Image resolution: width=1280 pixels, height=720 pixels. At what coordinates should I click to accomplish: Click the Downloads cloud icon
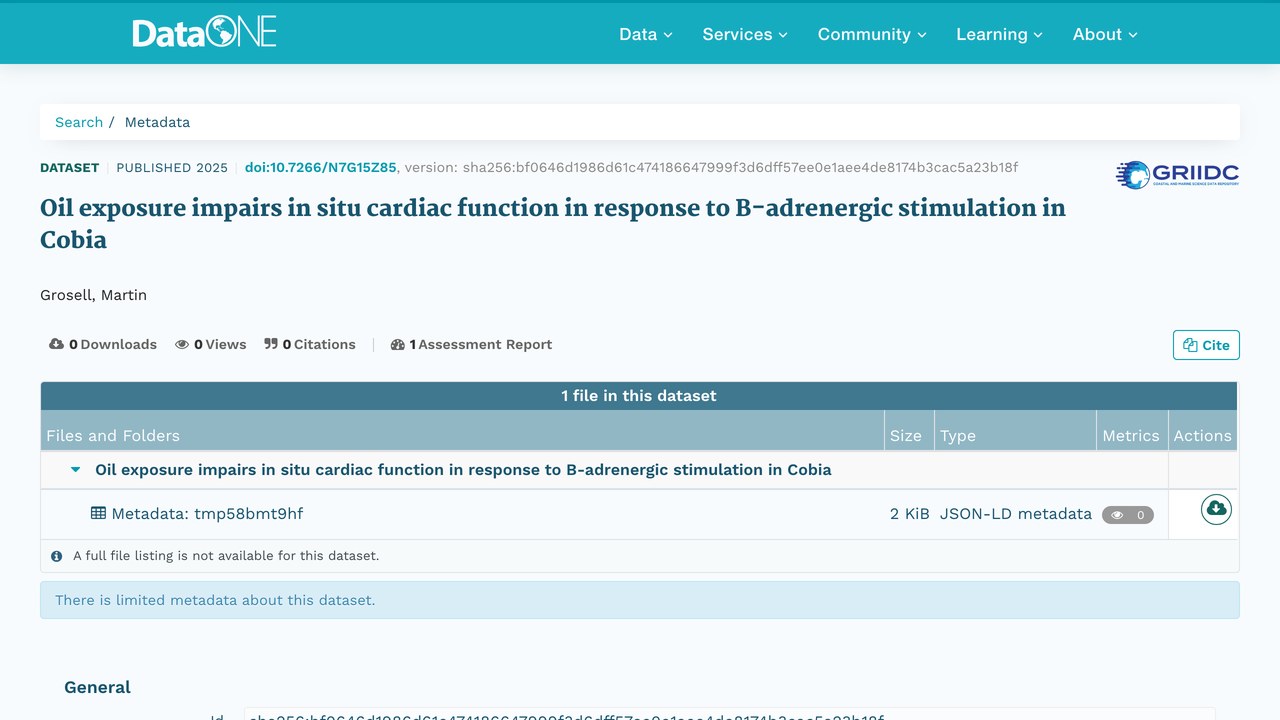pyautogui.click(x=57, y=344)
